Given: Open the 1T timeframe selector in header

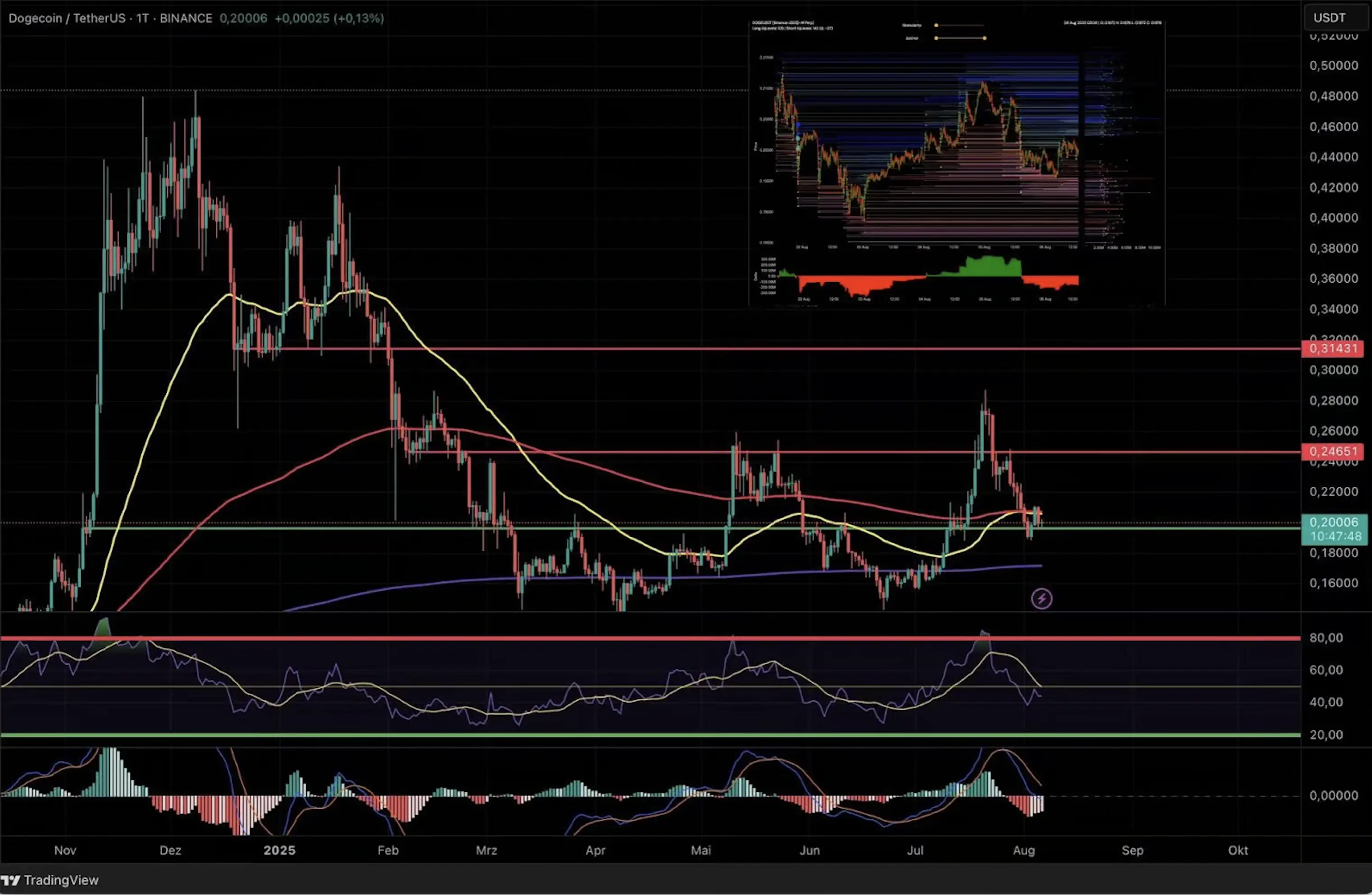Looking at the screenshot, I should [x=144, y=18].
